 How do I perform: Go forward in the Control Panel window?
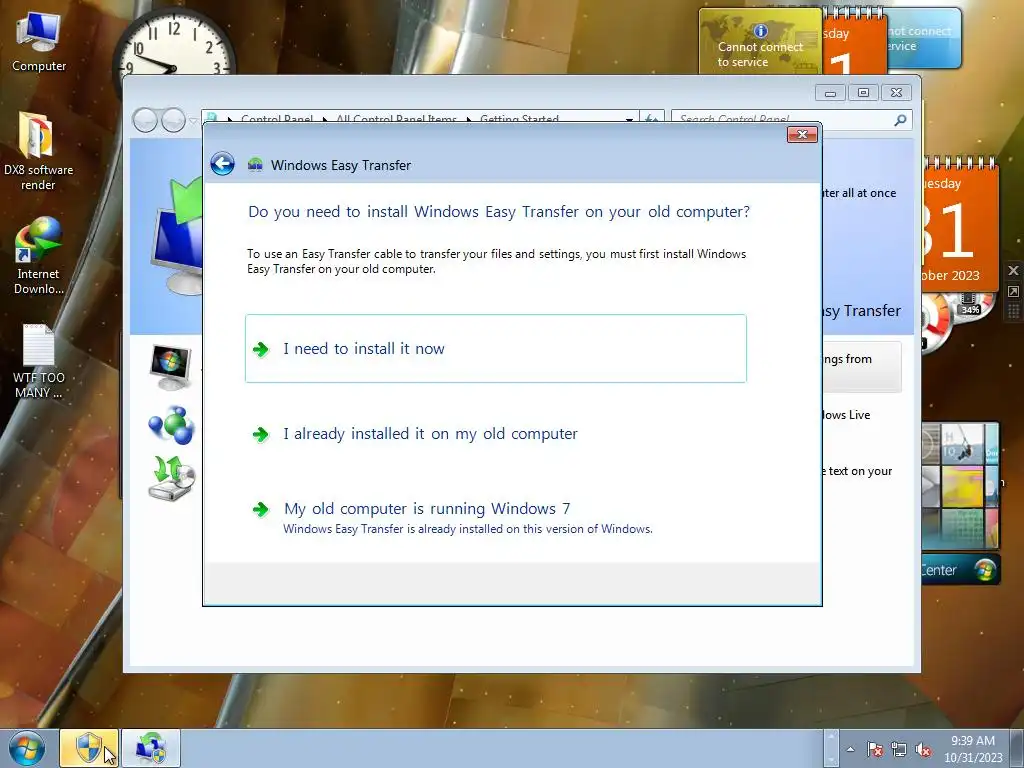(x=173, y=120)
